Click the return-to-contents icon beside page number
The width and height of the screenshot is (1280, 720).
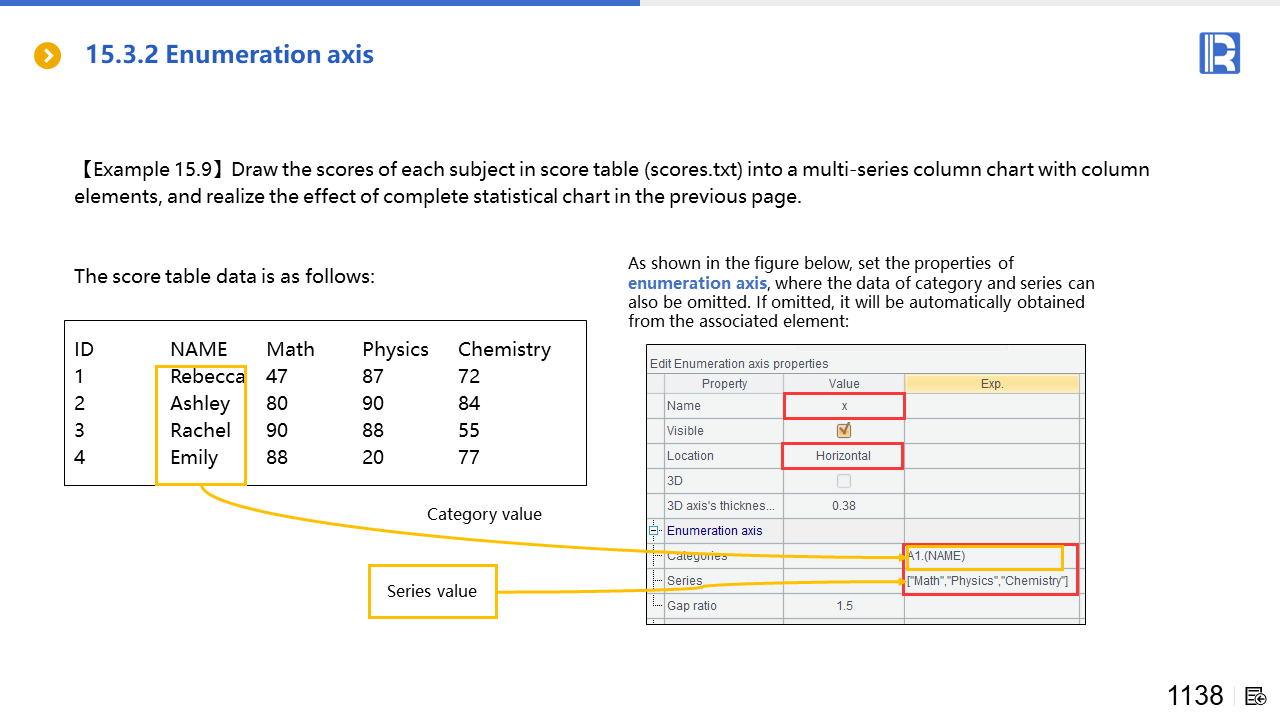point(1257,697)
